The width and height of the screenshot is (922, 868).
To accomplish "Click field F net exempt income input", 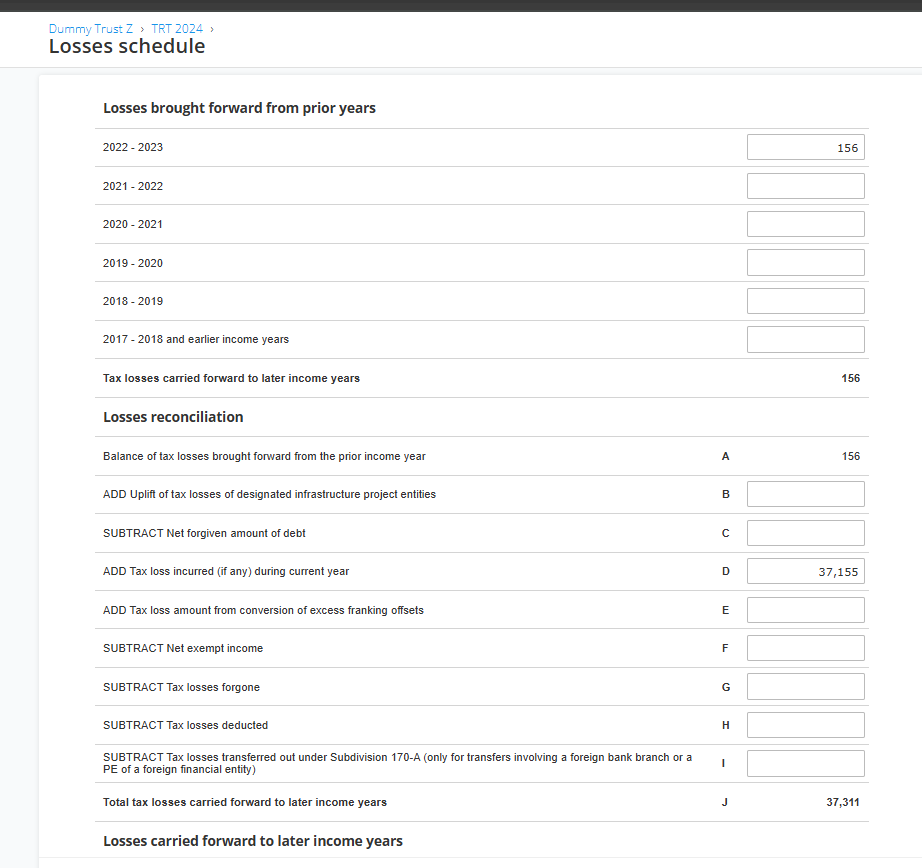I will 806,648.
